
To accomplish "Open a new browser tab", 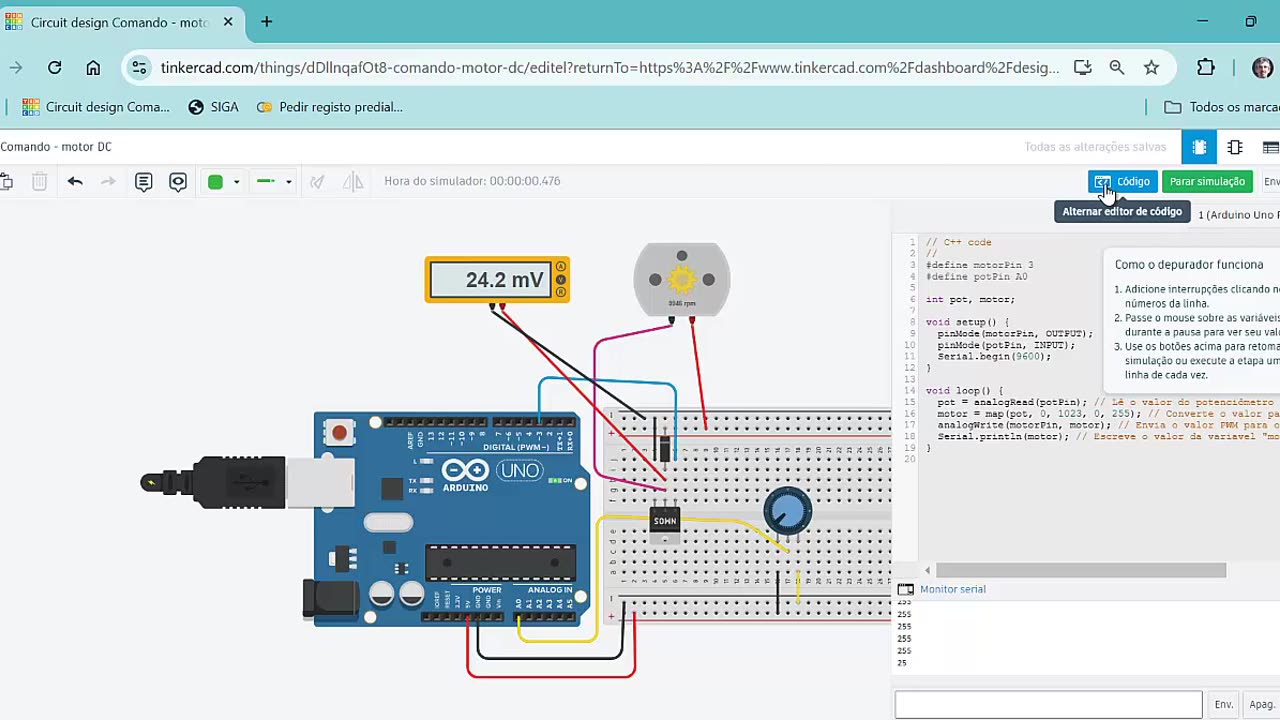I will coord(266,22).
